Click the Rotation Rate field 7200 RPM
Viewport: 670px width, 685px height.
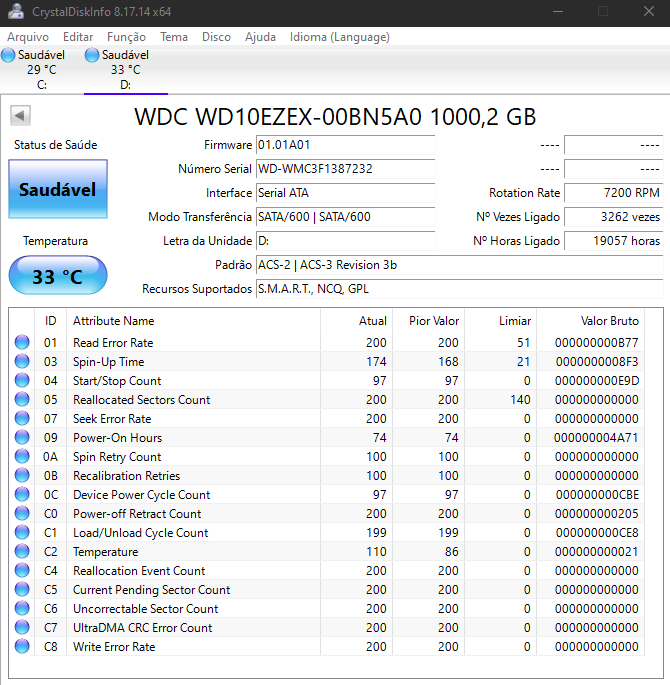tap(613, 193)
